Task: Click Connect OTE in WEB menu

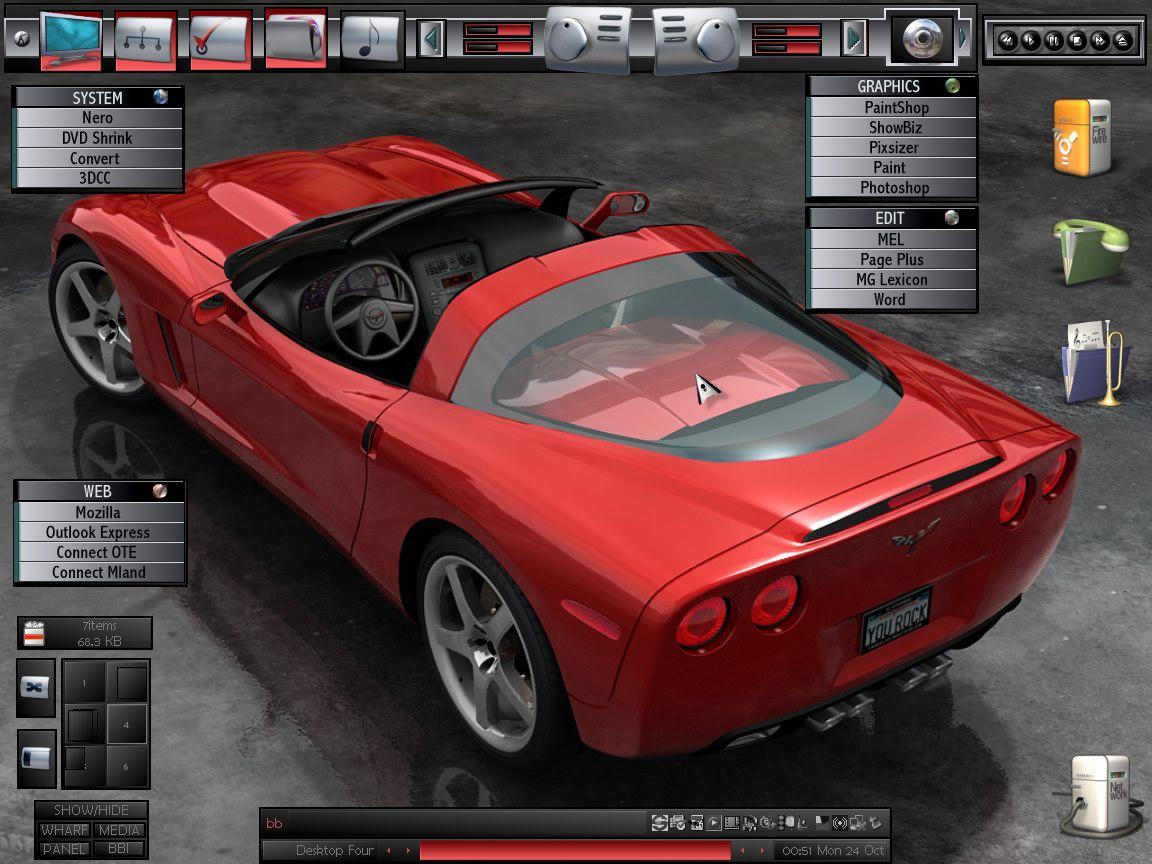Action: (x=101, y=552)
